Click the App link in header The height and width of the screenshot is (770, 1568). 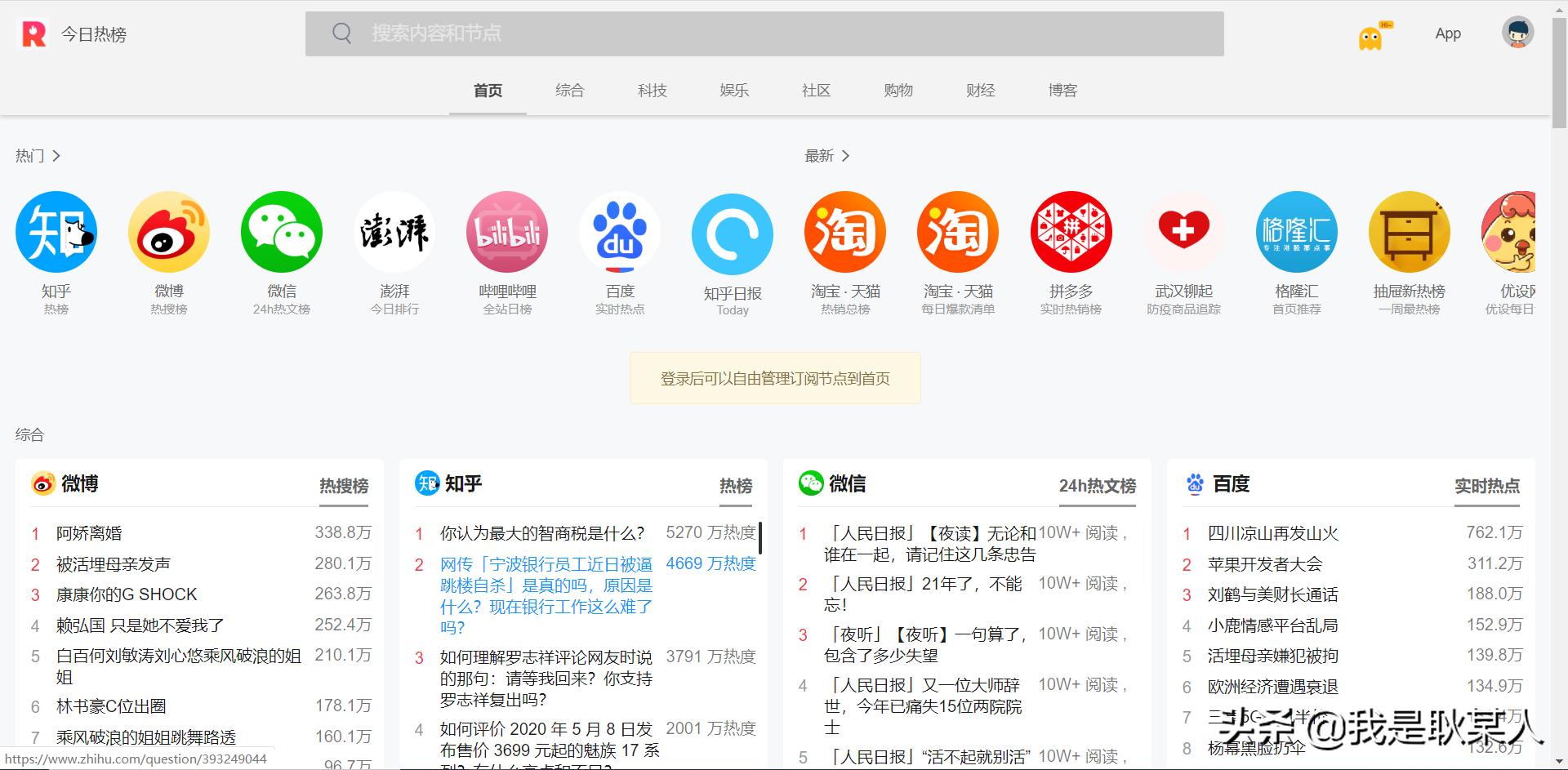click(x=1448, y=33)
